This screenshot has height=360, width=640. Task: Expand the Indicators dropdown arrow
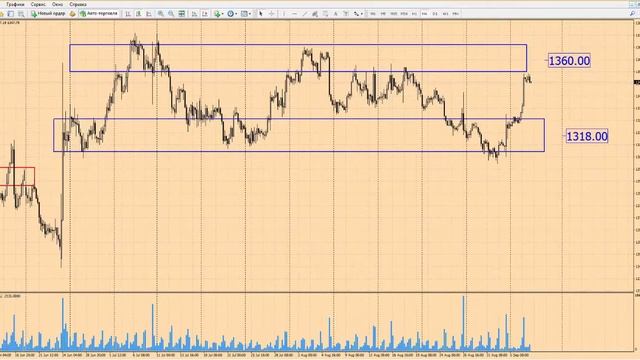(x=222, y=14)
